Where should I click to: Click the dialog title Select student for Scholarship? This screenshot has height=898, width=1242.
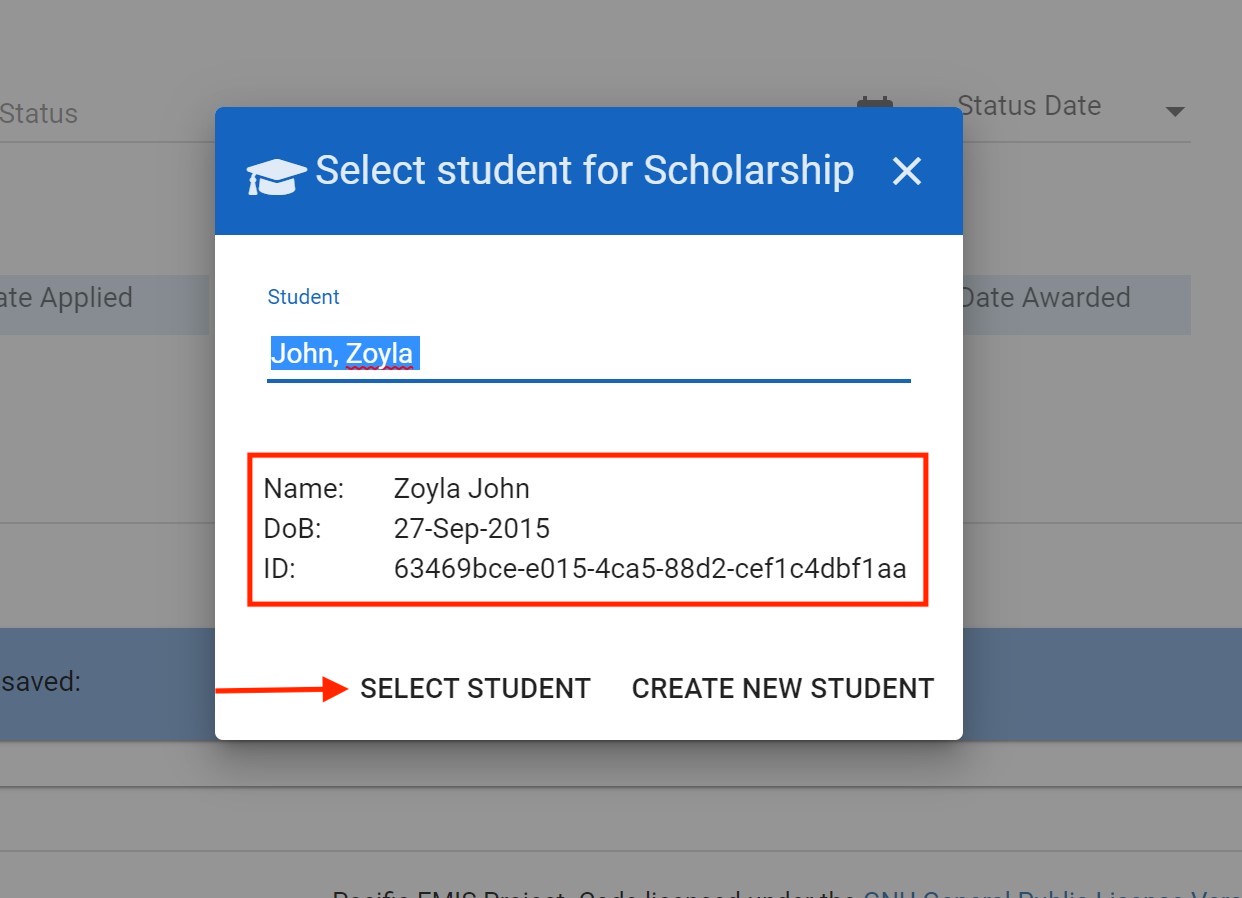584,171
